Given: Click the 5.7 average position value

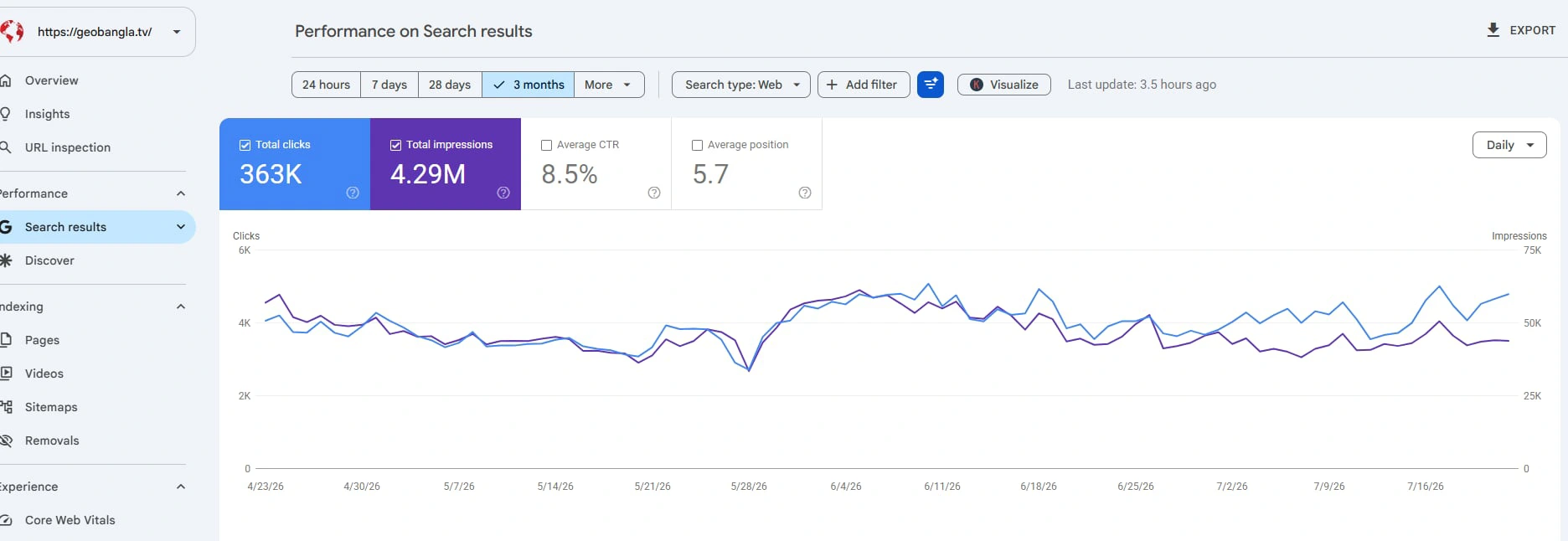Looking at the screenshot, I should pyautogui.click(x=710, y=174).
